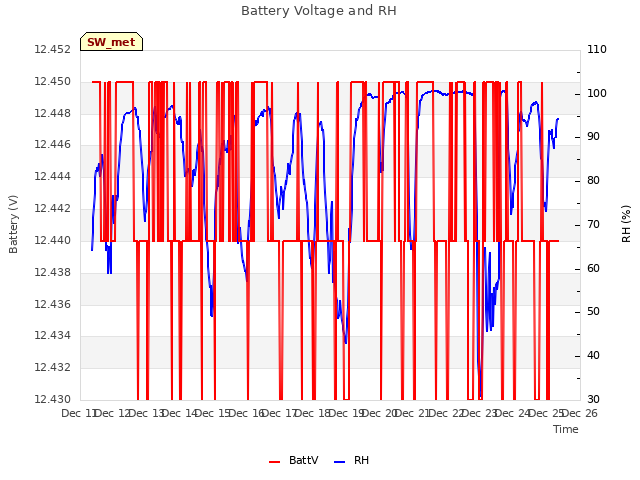Click the 90 RH tick label
The width and height of the screenshot is (640, 480).
click(x=593, y=137)
